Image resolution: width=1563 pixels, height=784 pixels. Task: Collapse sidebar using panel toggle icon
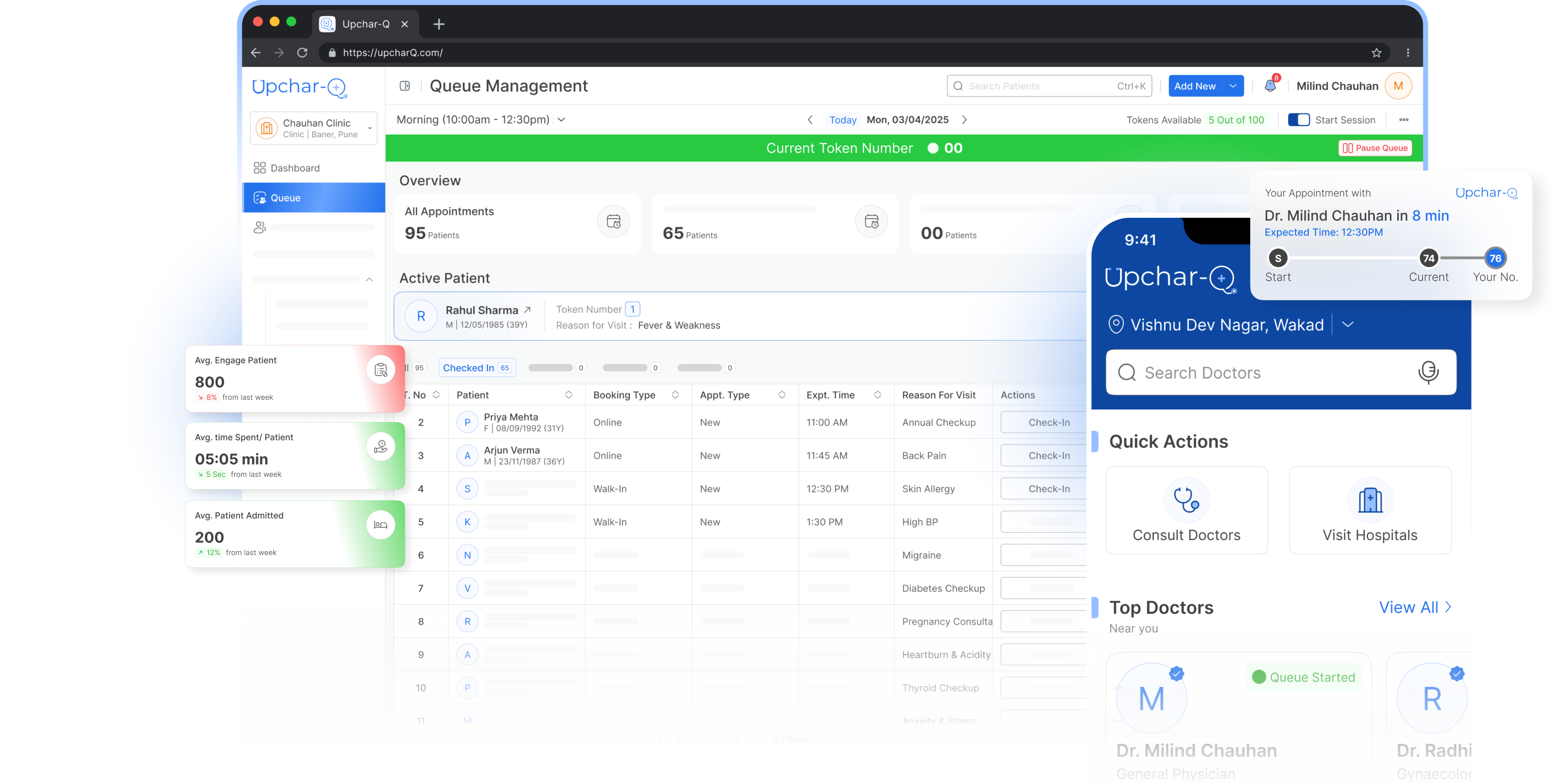click(x=405, y=85)
